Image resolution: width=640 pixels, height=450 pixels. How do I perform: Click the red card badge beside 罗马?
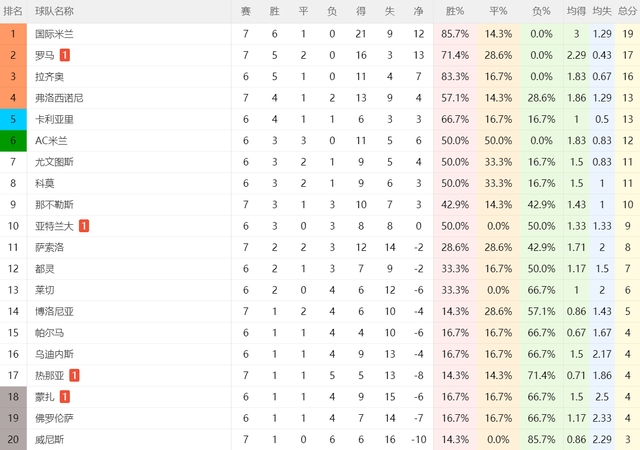[x=64, y=55]
